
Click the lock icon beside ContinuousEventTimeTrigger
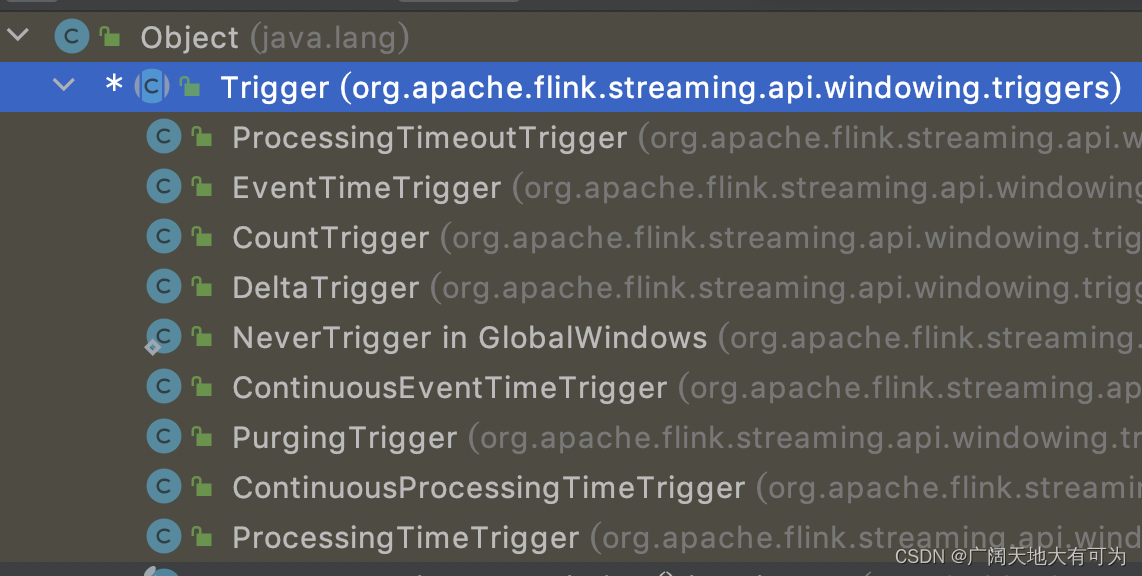[202, 386]
